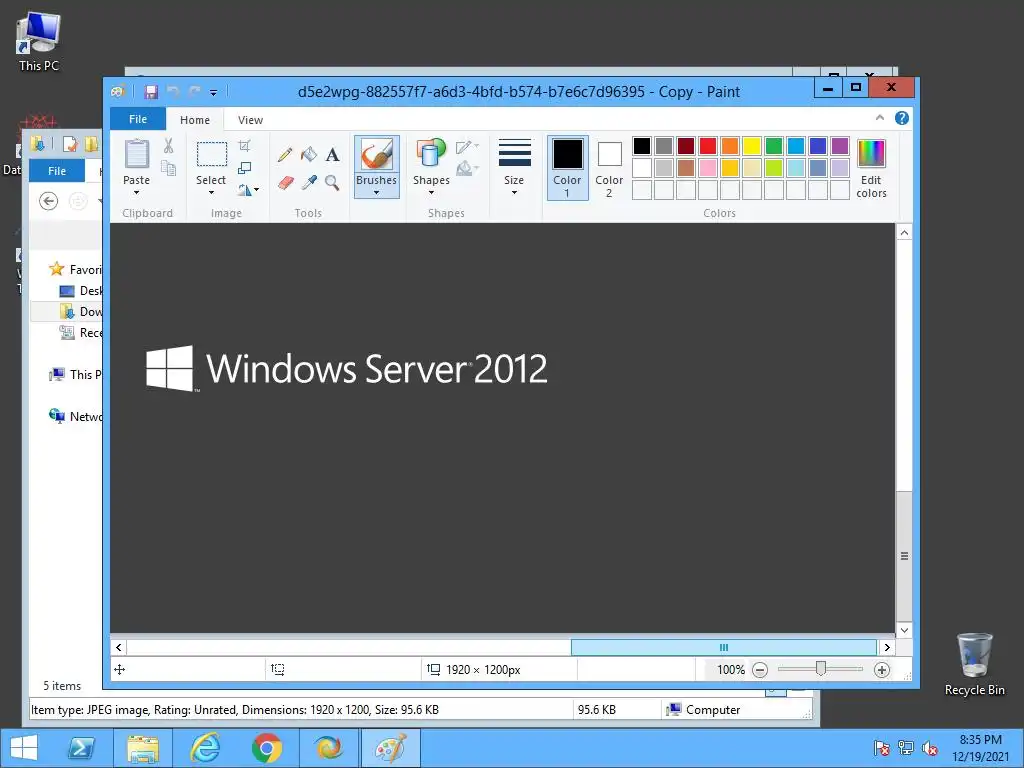1024x768 pixels.
Task: Click the Windows Start button
Action: [x=24, y=748]
